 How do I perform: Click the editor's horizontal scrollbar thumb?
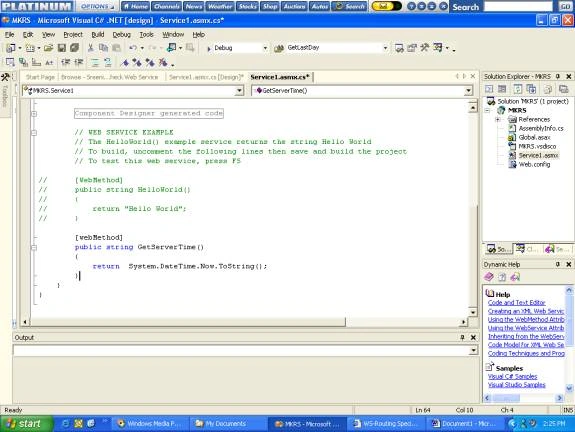(x=187, y=322)
